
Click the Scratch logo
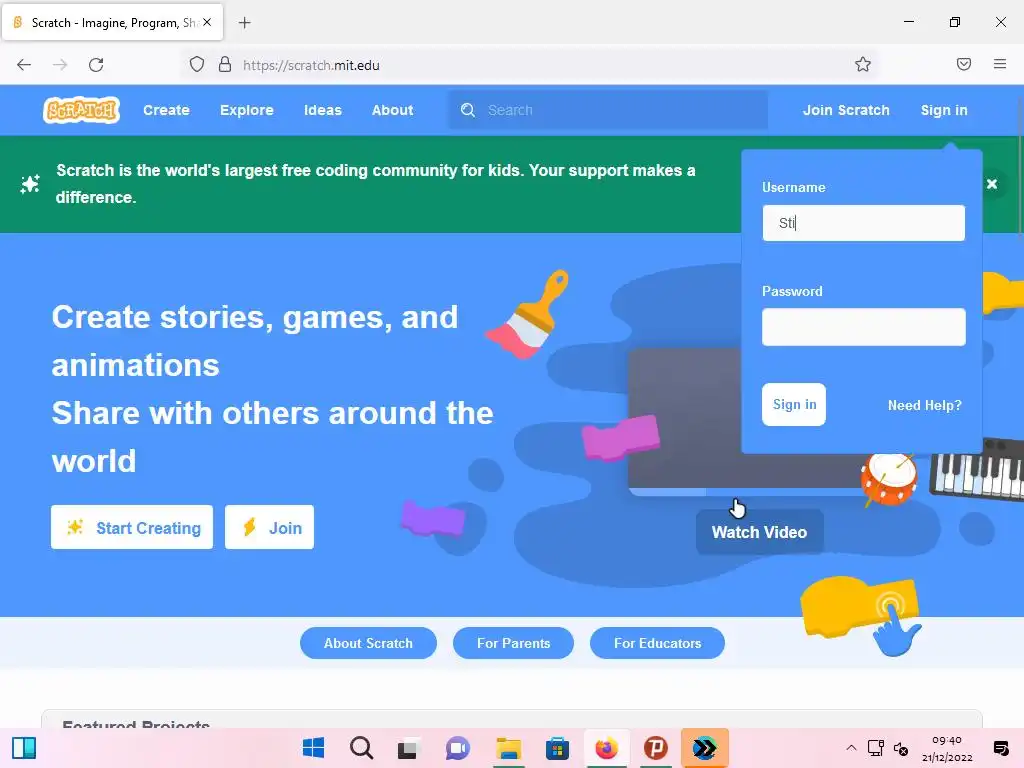tap(81, 110)
